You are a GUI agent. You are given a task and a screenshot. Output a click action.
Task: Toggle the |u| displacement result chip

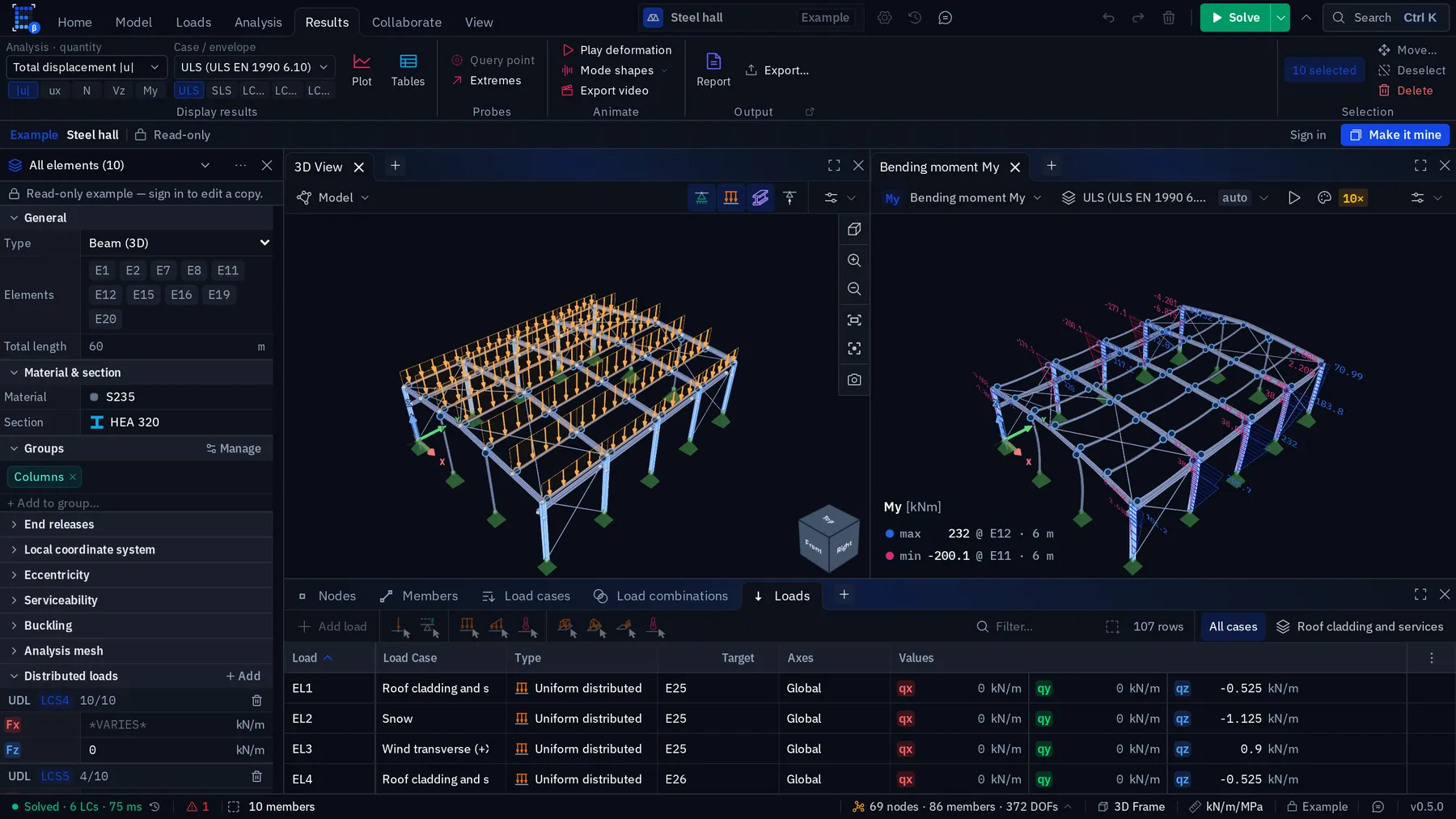point(23,91)
